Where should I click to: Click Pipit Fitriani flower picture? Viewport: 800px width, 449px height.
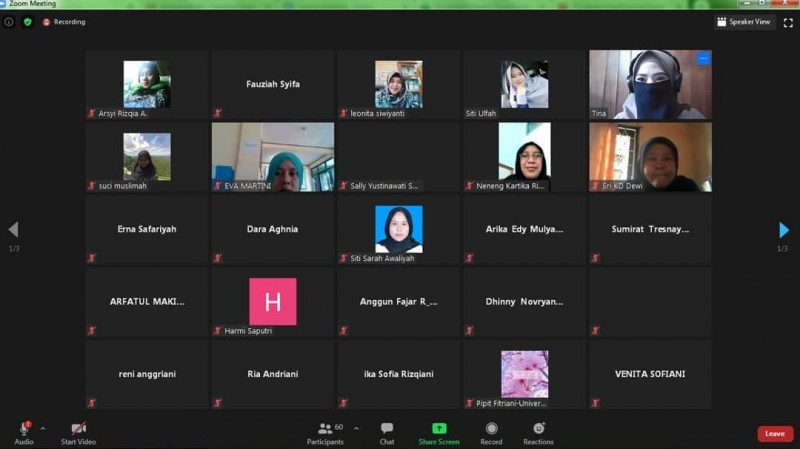(x=524, y=374)
